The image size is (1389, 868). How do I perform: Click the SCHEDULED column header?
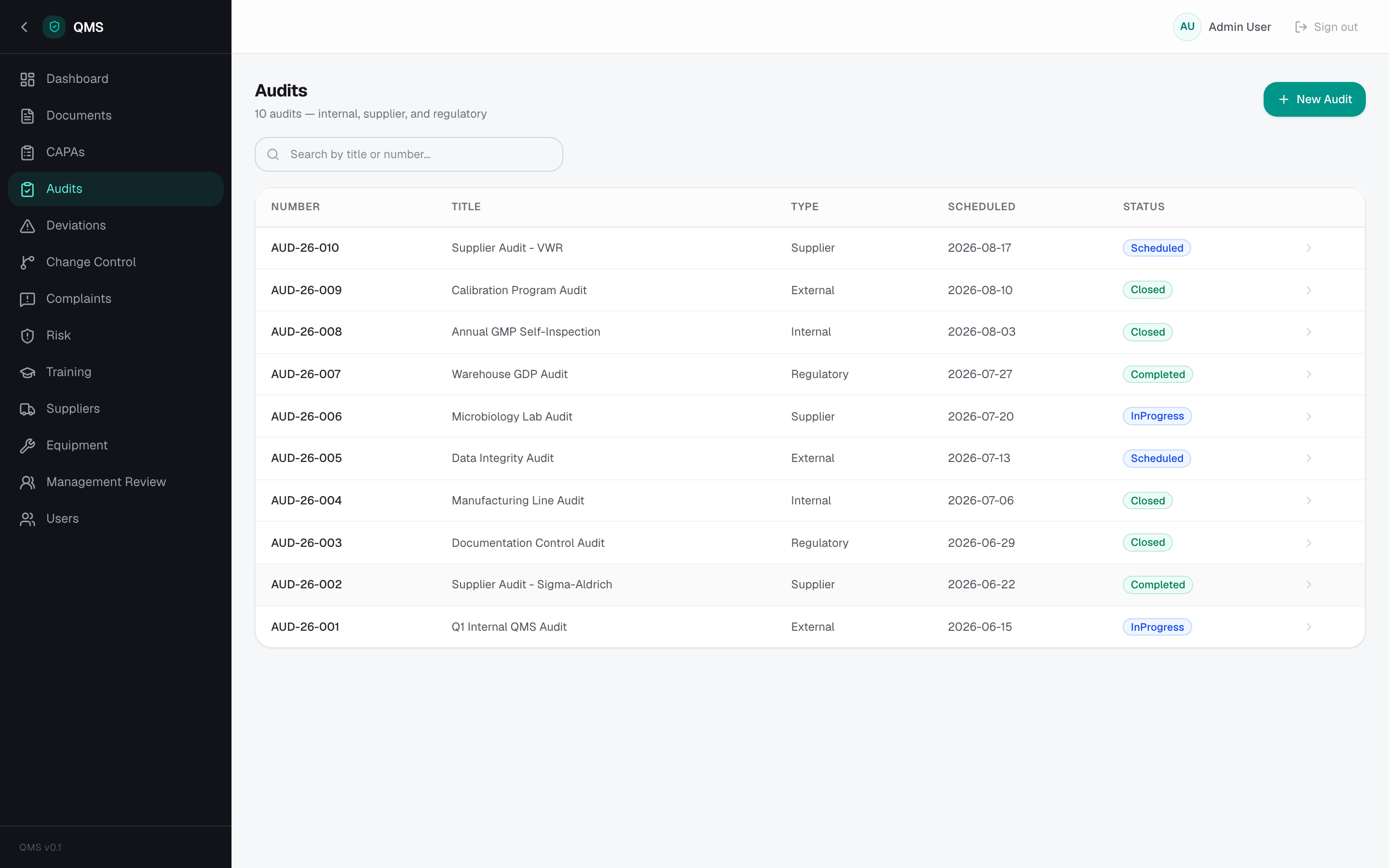coord(981,207)
